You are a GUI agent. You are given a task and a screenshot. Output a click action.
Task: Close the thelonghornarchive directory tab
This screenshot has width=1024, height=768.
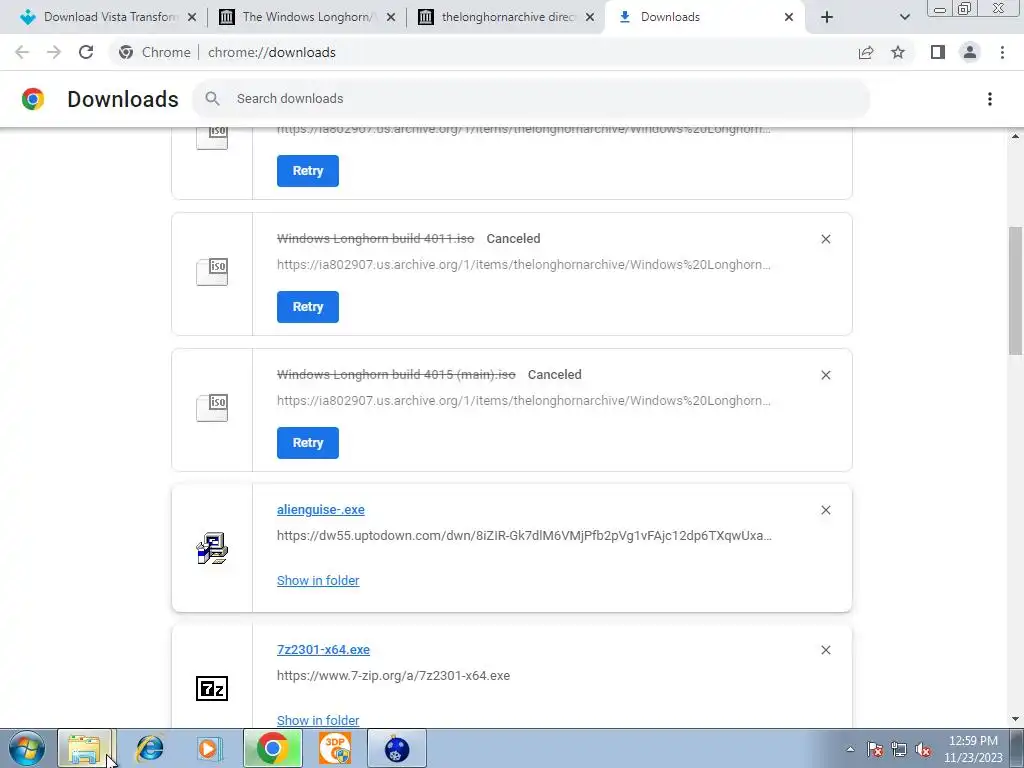pyautogui.click(x=590, y=17)
